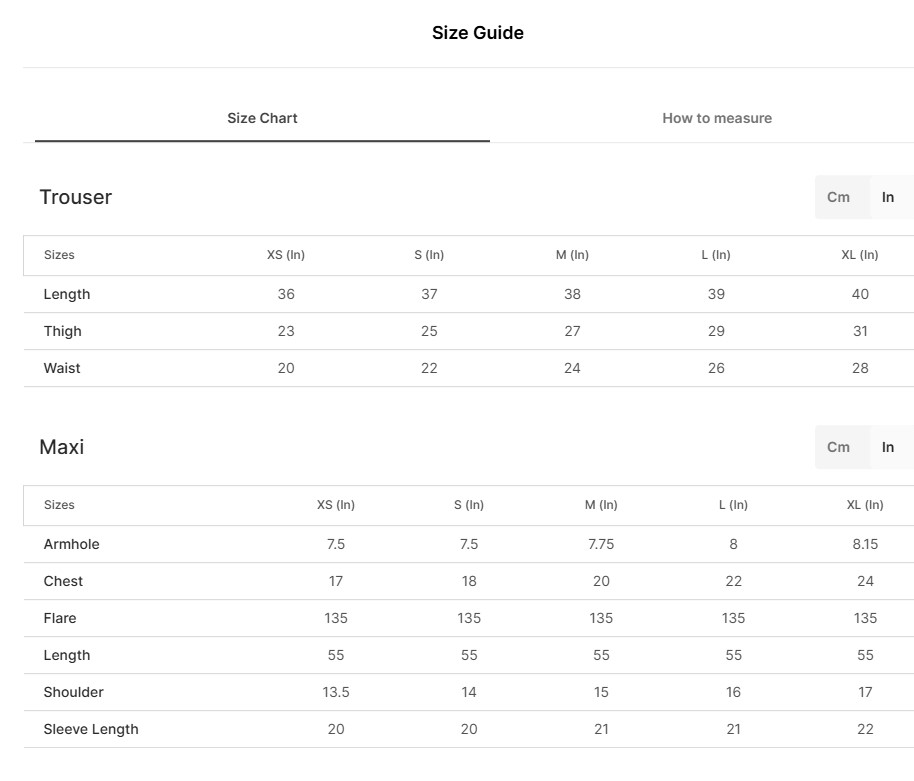914x781 pixels.
Task: Select the Chest row label
Action: pyautogui.click(x=63, y=581)
